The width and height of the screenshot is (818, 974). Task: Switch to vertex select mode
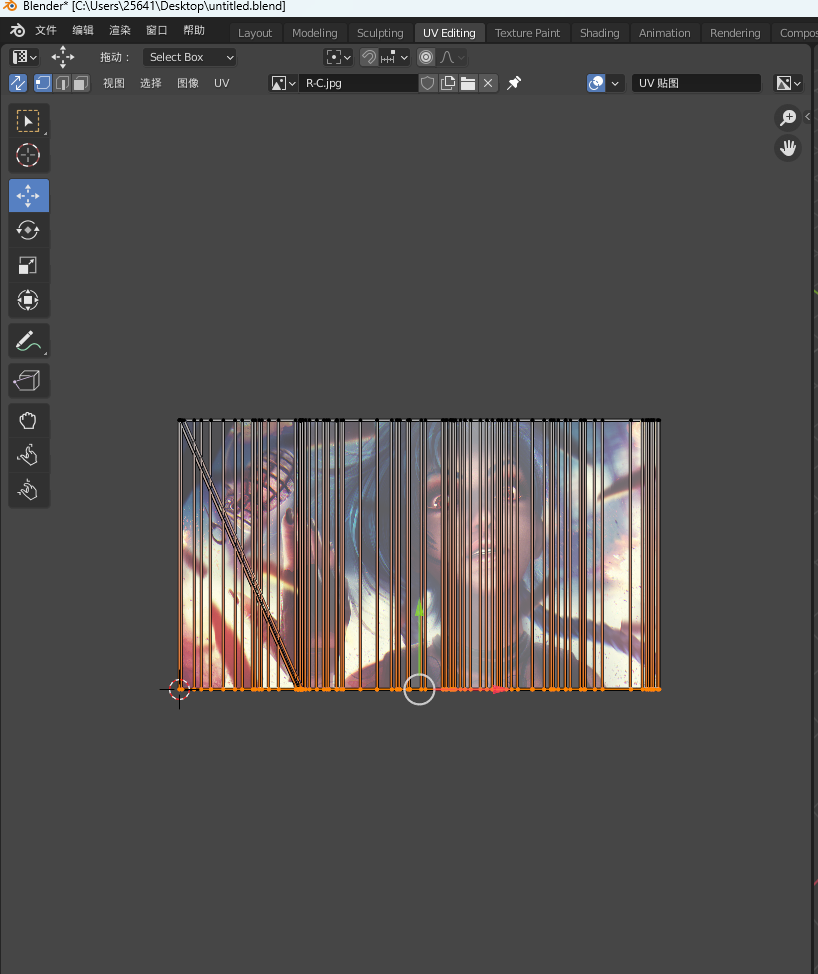tap(42, 83)
